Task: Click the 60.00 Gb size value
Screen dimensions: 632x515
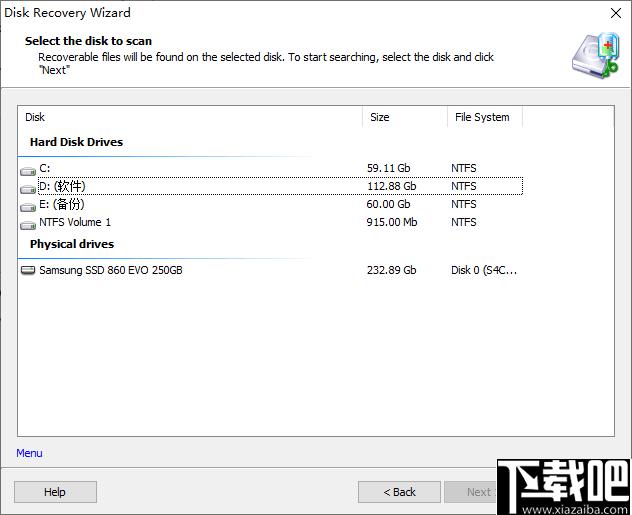Action: (388, 204)
